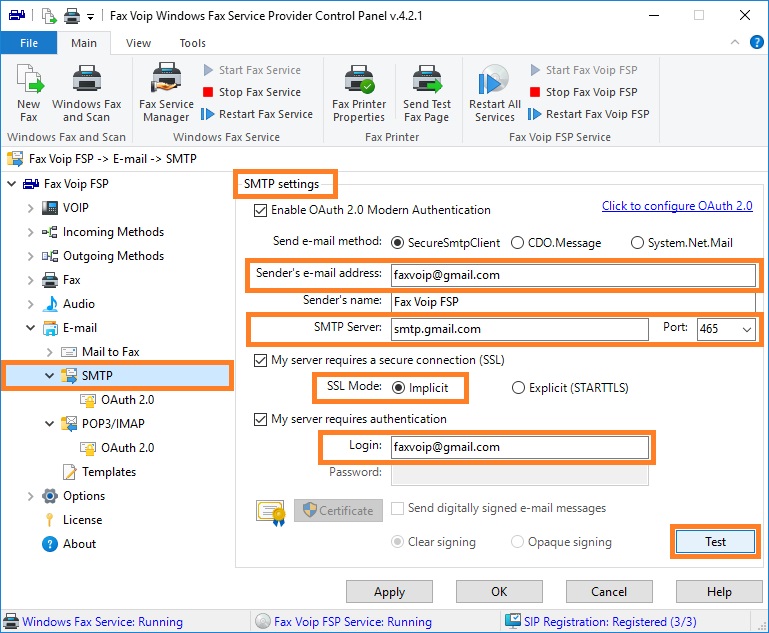Select SecureSmtpClient send method
Screen dimensions: 769x633
398,243
